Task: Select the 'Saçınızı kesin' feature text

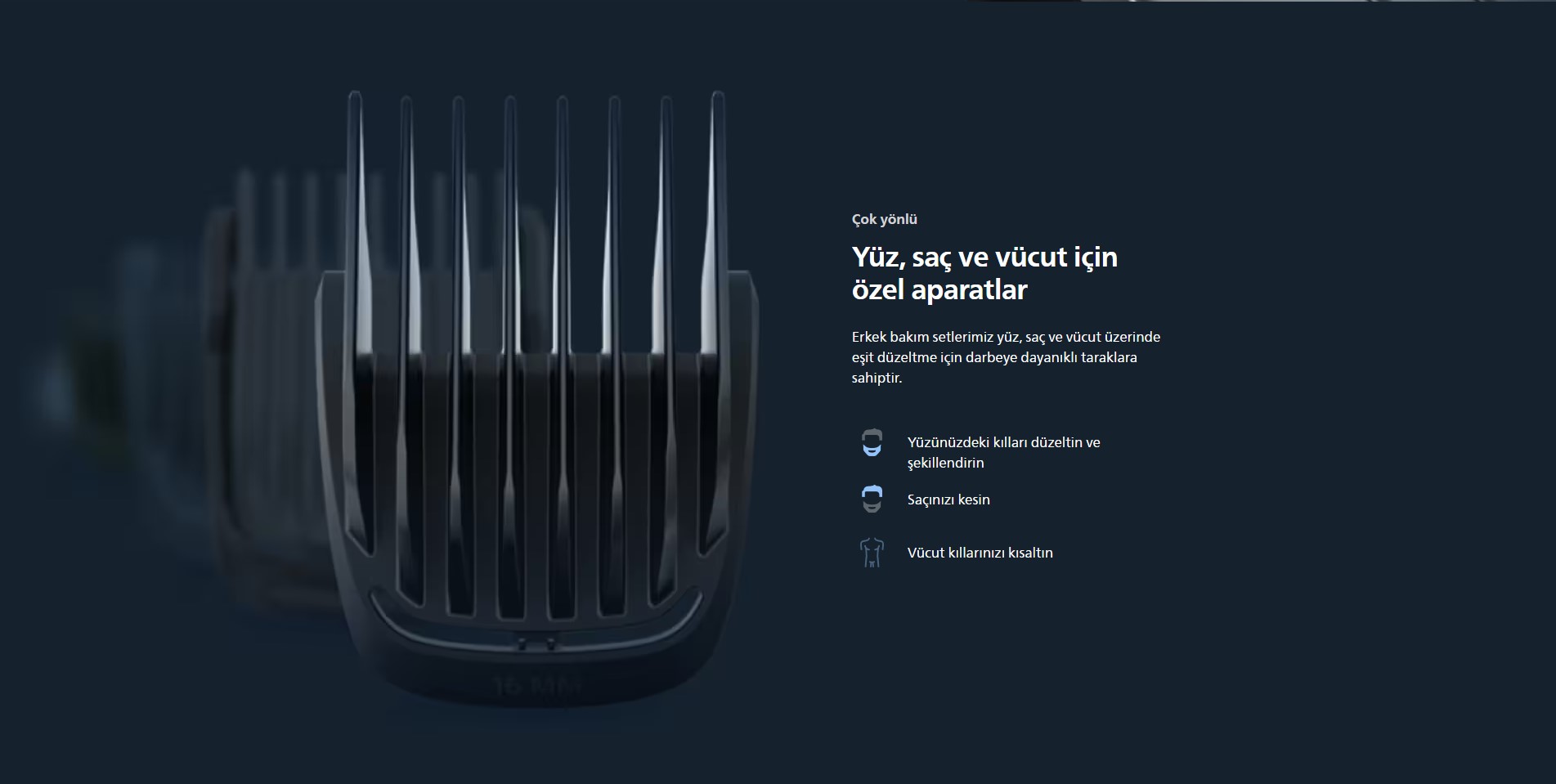Action: click(948, 500)
